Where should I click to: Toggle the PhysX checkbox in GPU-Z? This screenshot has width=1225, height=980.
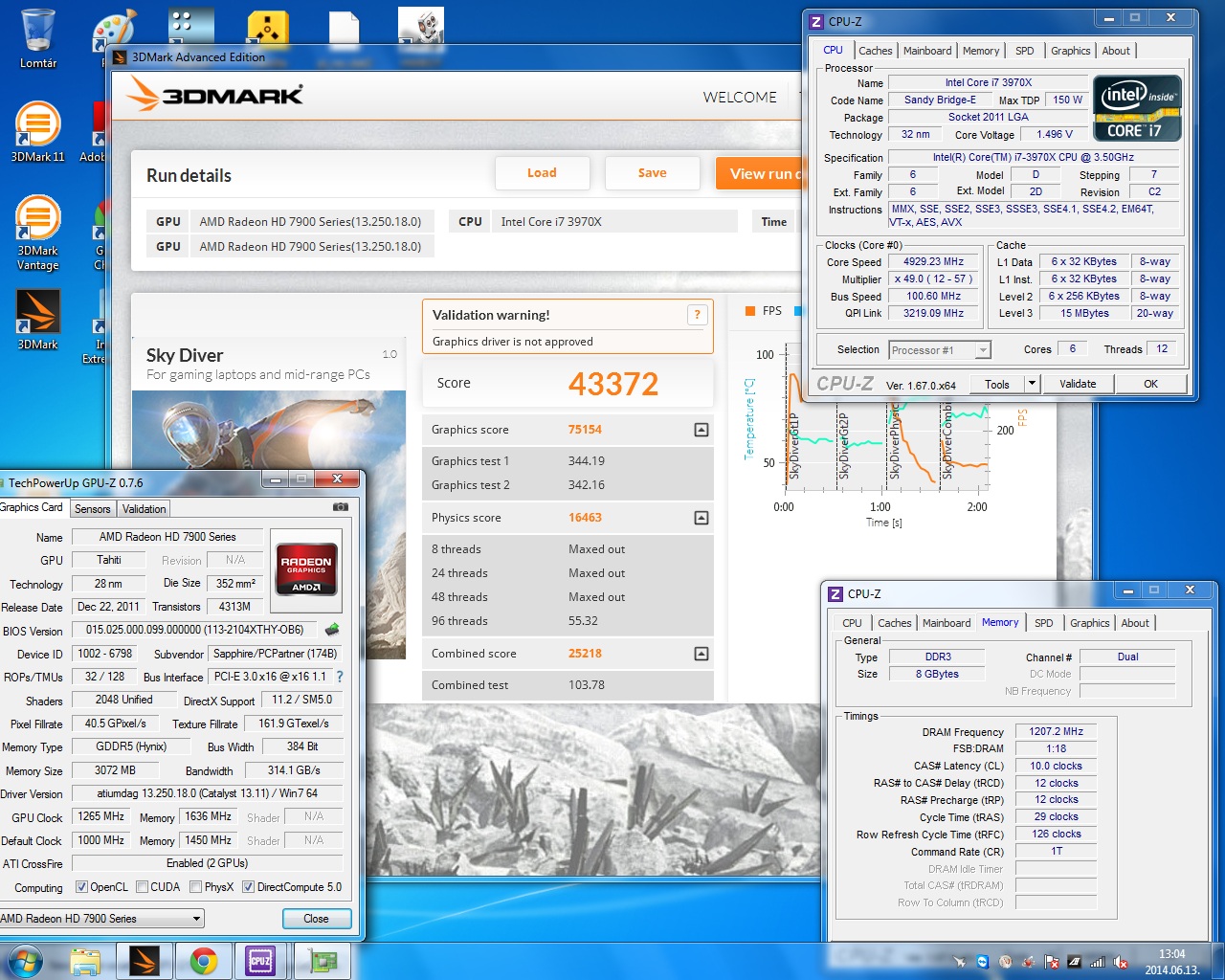(195, 887)
